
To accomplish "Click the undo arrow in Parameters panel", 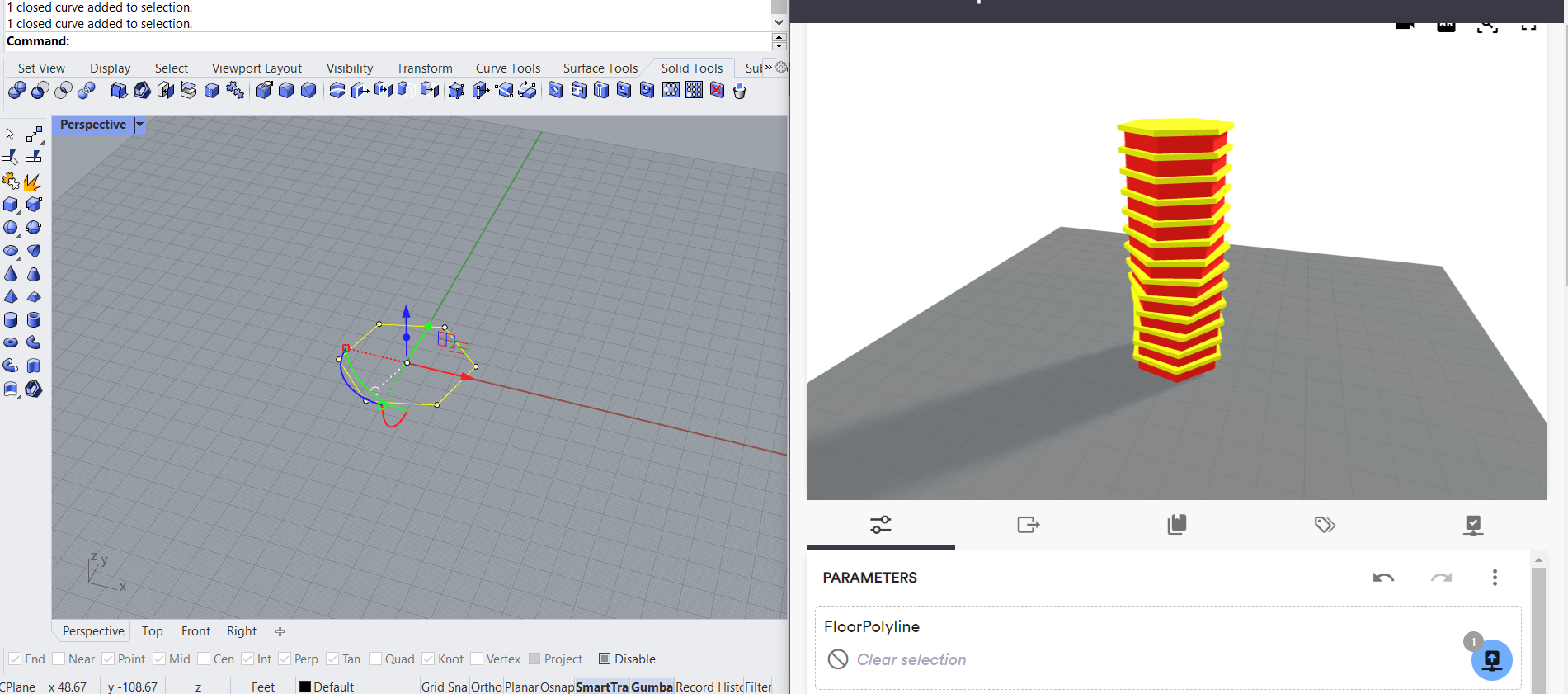I will coord(1383,578).
